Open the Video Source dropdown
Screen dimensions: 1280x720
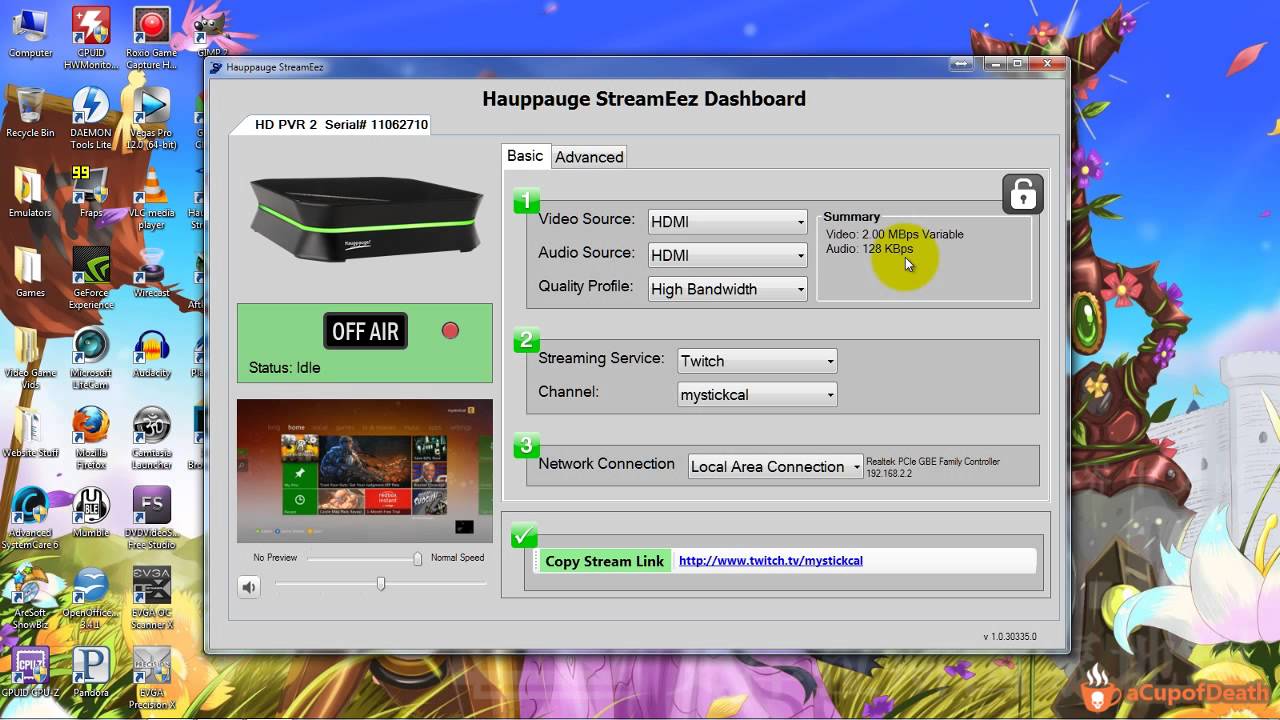pos(727,222)
